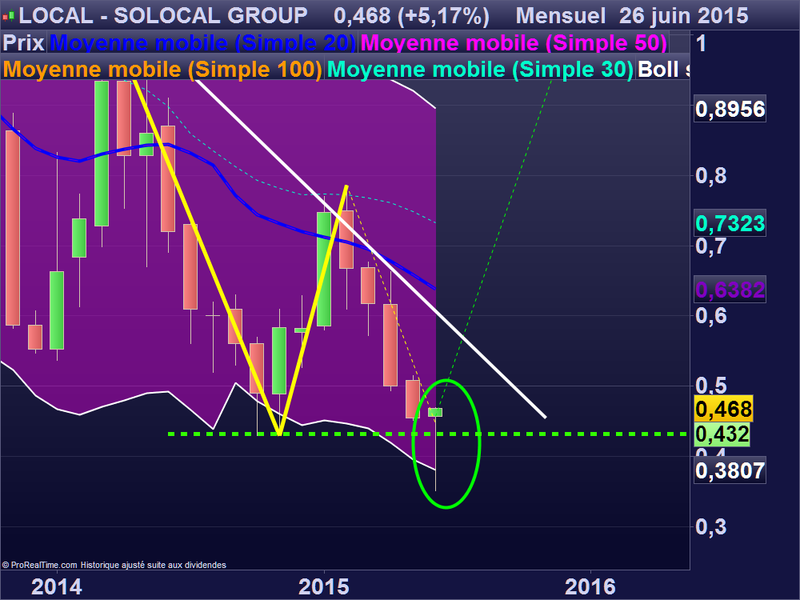Image resolution: width=800 pixels, height=600 pixels.
Task: Click the 2015 time axis label
Action: [x=324, y=587]
